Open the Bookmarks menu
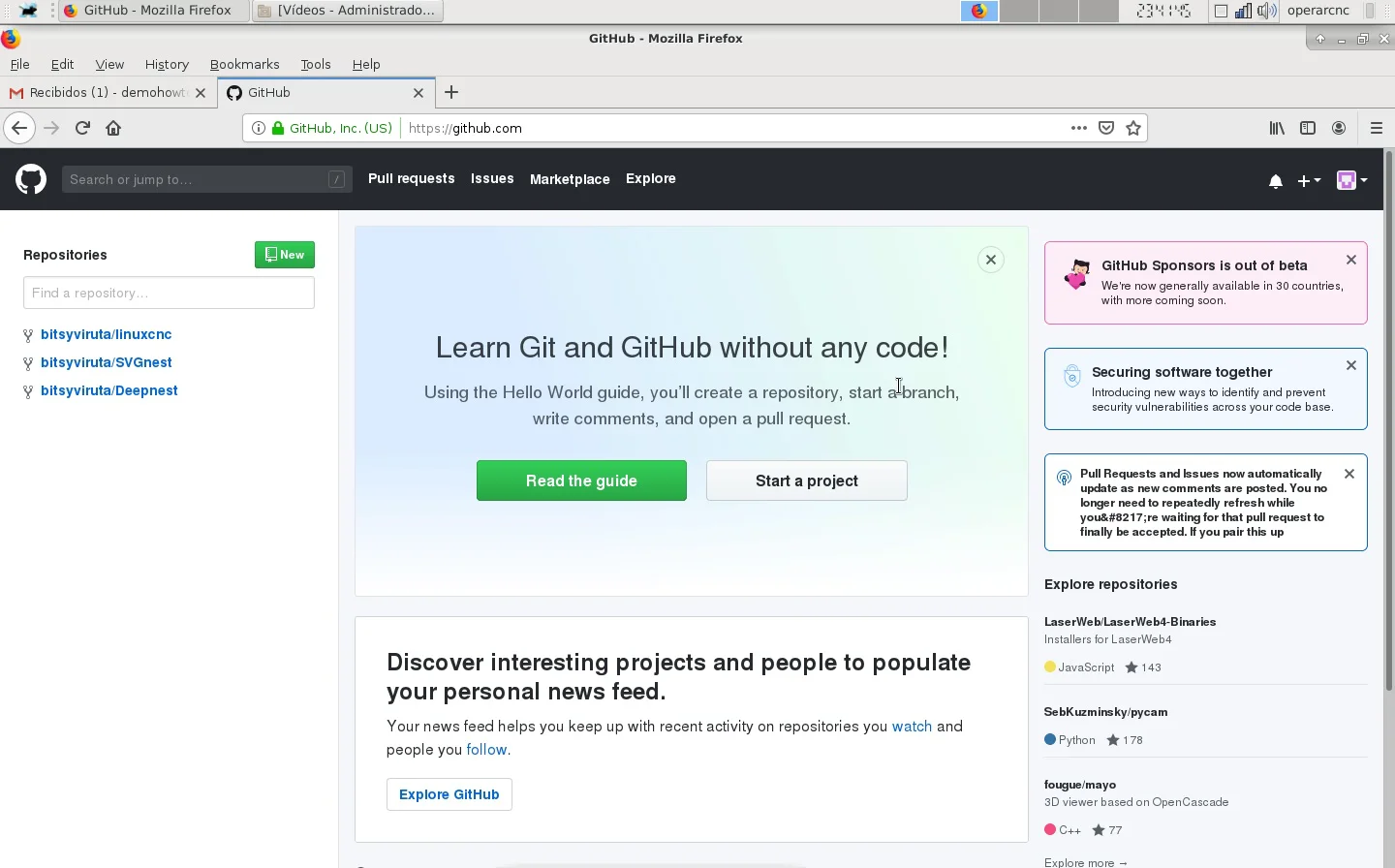1395x868 pixels. point(244,64)
